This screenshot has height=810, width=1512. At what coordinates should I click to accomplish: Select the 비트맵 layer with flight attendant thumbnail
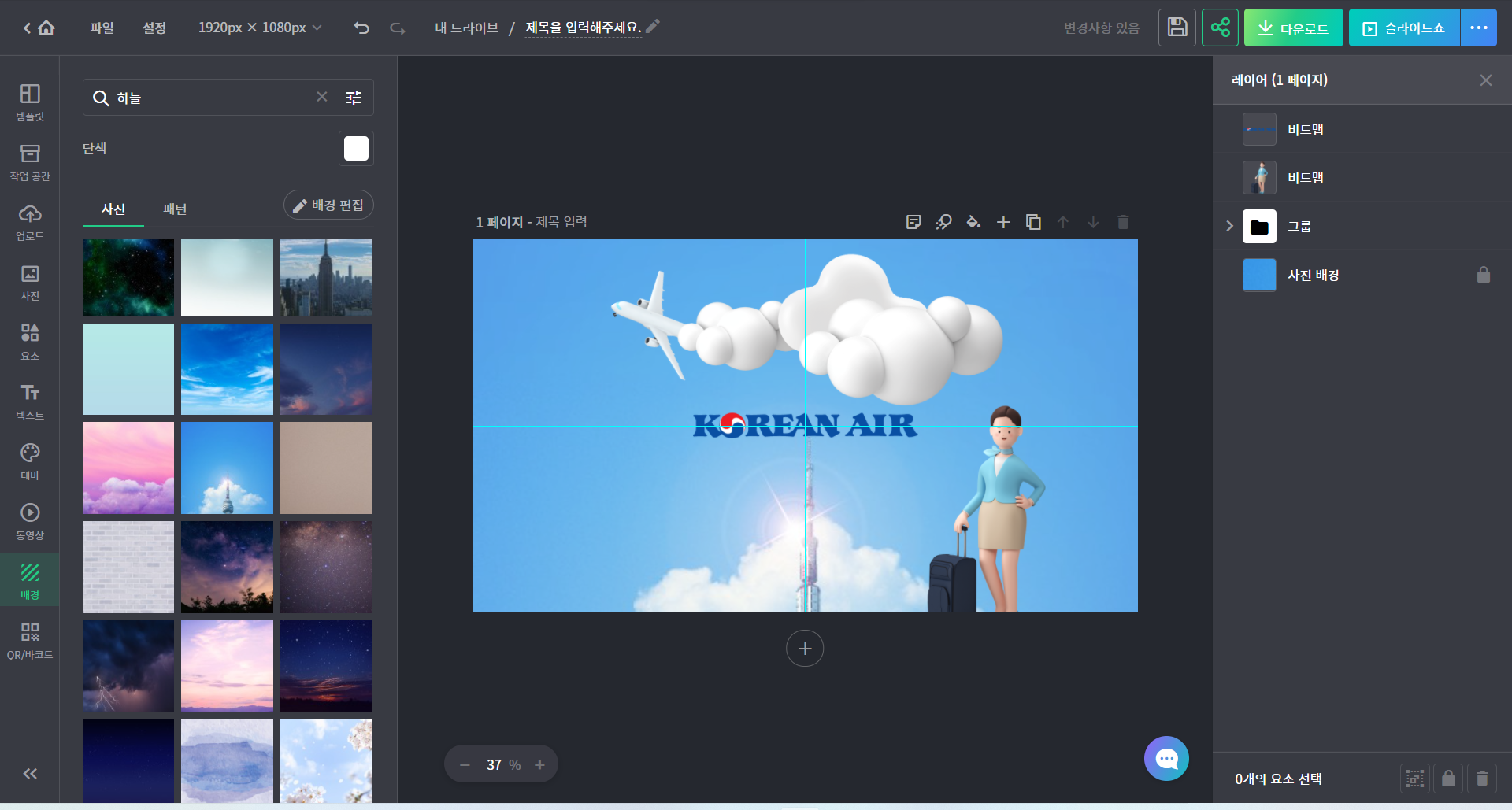(x=1362, y=178)
